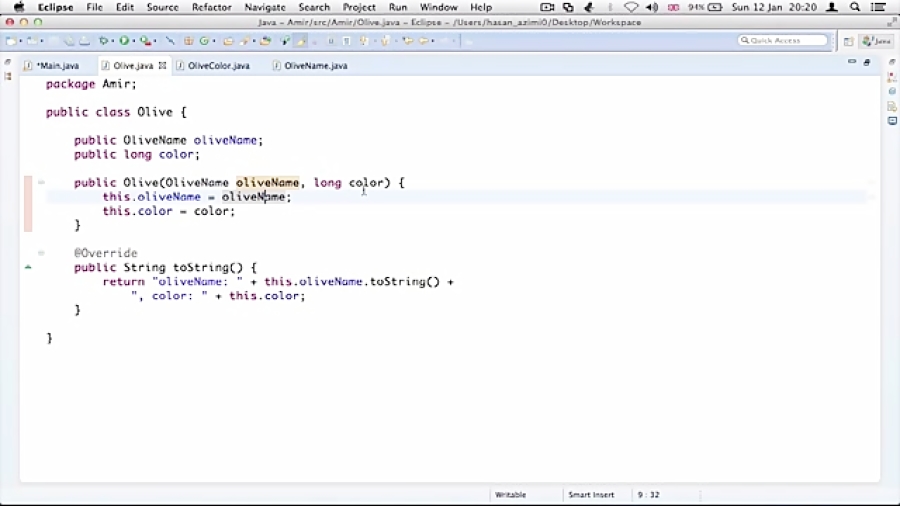
Task: Click the Run button in the toolbar
Action: tap(124, 41)
